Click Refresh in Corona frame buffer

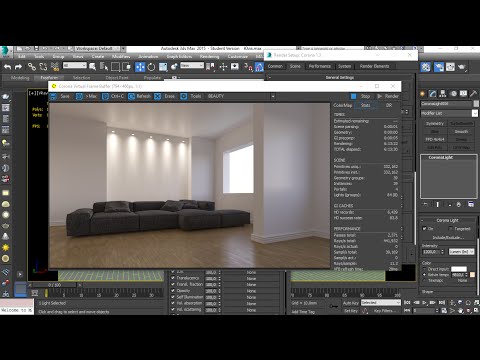pos(140,96)
